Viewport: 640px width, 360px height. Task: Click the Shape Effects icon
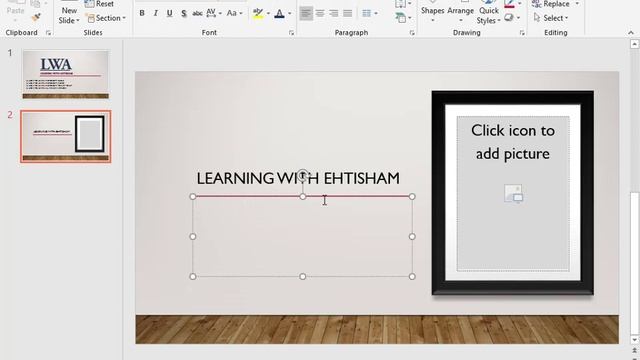(509, 18)
